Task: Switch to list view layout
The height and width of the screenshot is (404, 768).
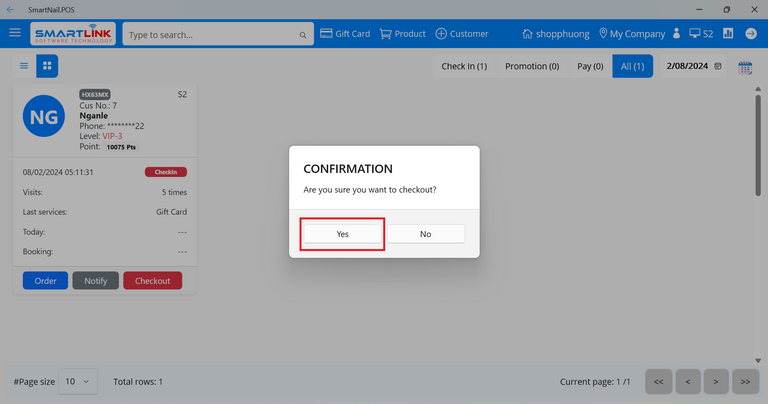Action: [24, 66]
